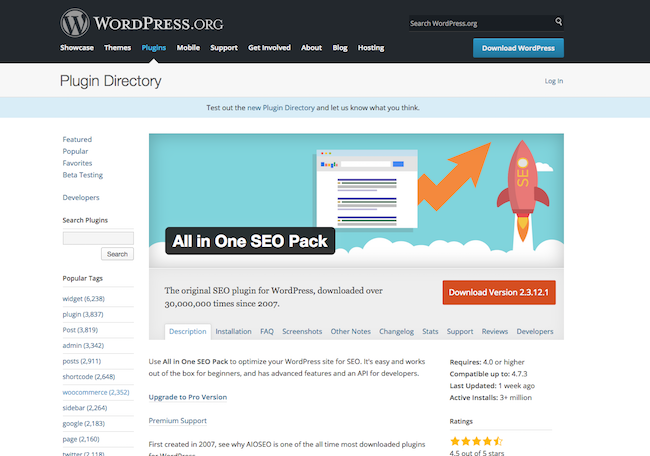Click the Log In link
650x456 pixels.
click(x=554, y=81)
